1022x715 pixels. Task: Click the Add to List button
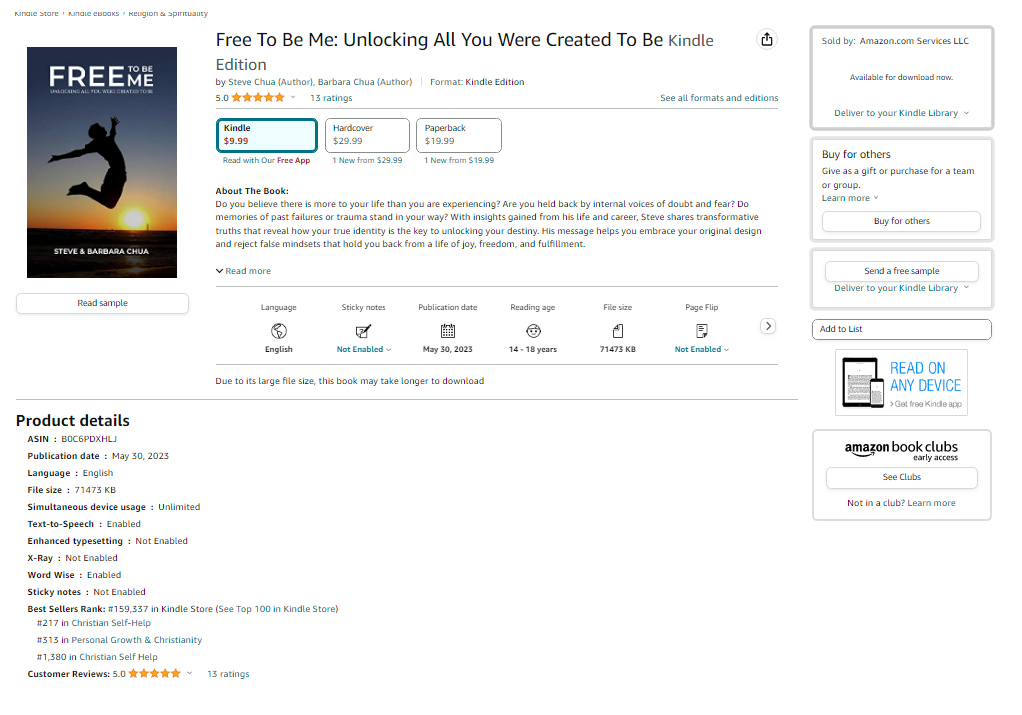(901, 329)
